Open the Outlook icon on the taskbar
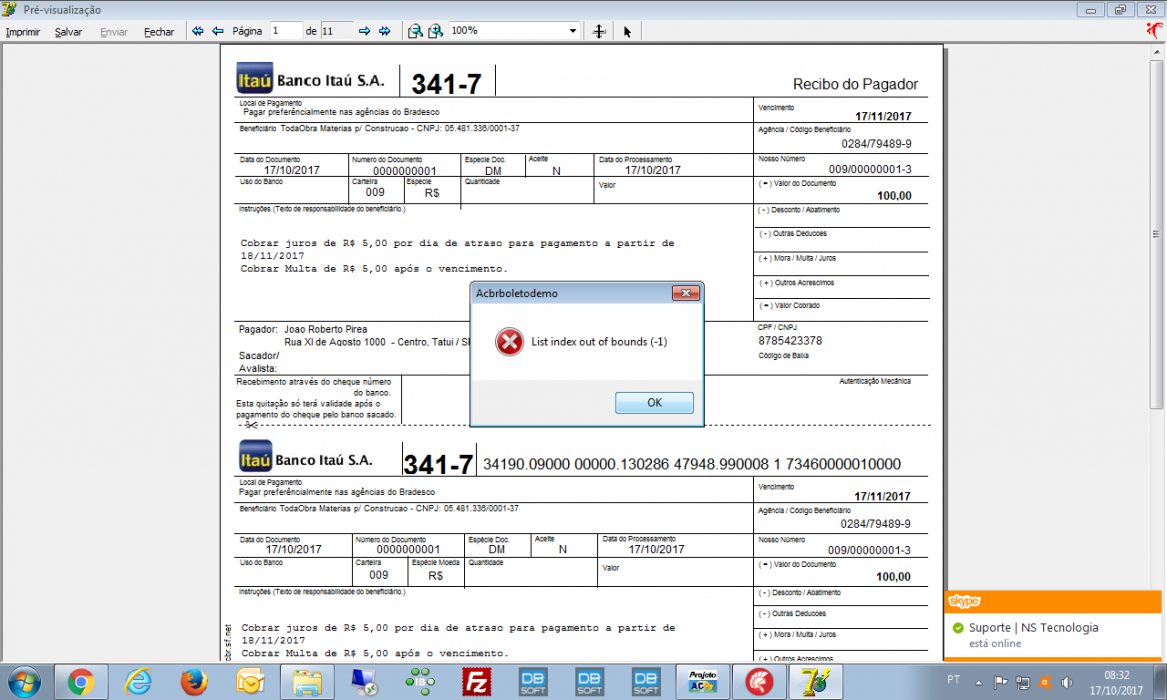 point(250,682)
